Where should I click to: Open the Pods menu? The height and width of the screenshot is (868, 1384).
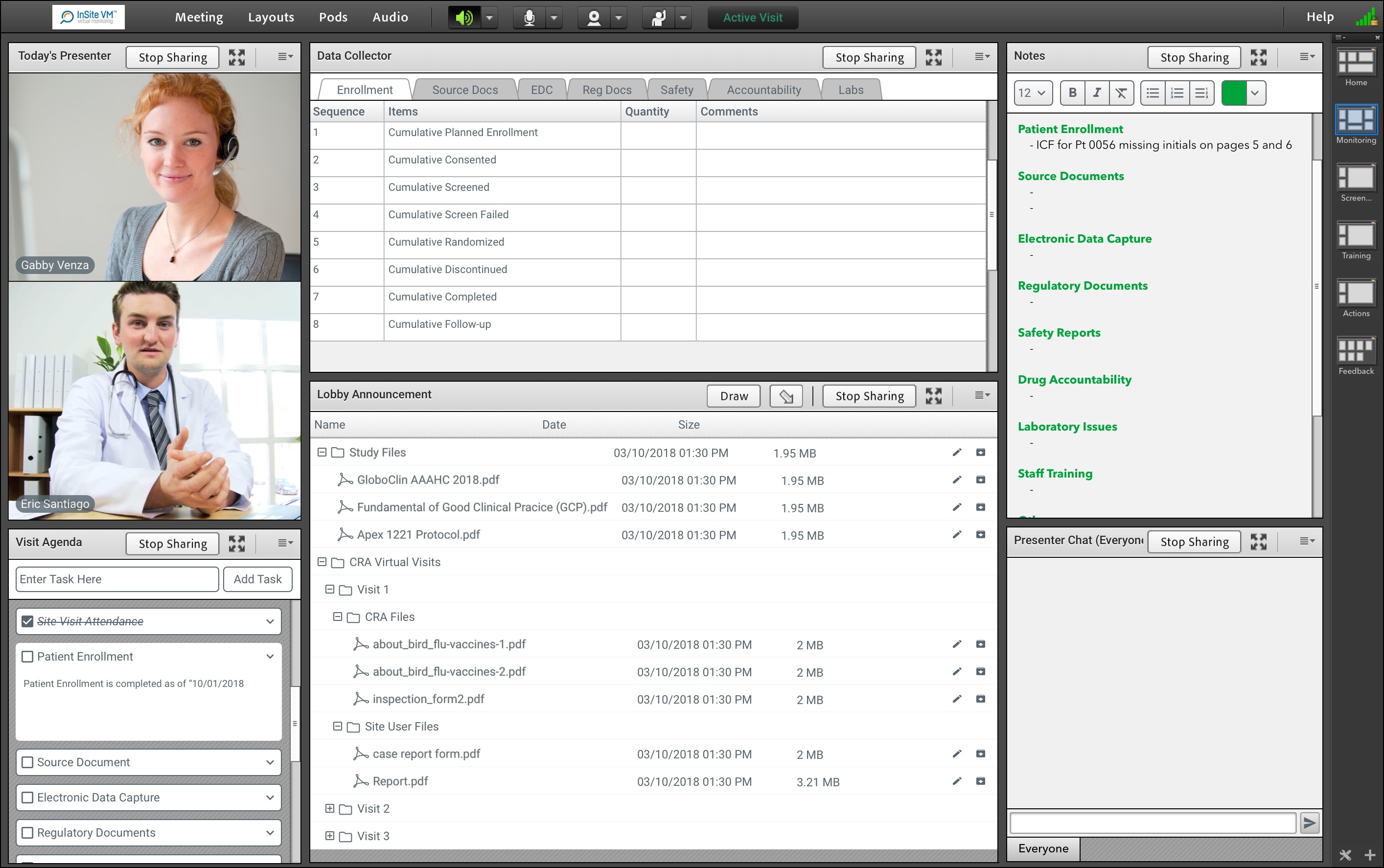(x=333, y=17)
